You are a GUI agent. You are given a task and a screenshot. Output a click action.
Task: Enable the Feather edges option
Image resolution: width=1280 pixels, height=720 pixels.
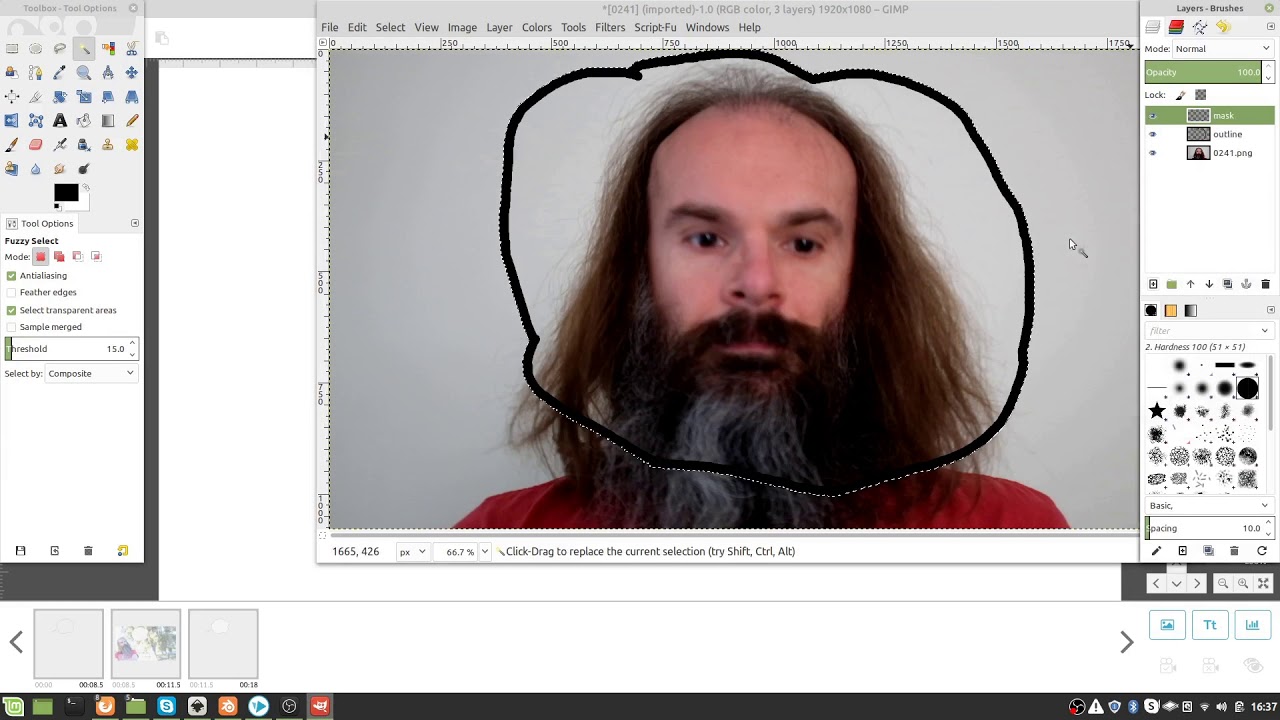pos(11,292)
